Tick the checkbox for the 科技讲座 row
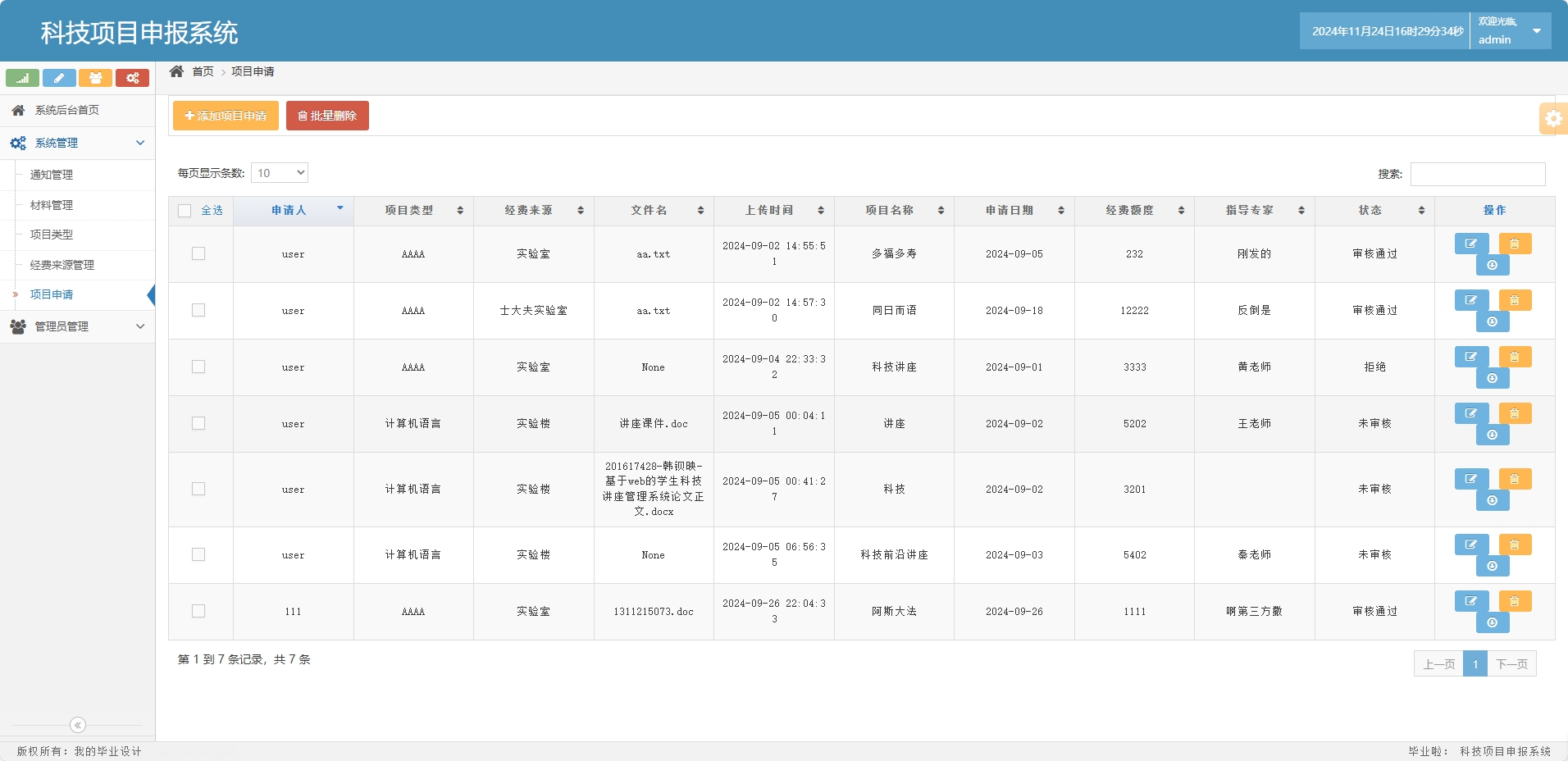Screen dimensions: 1568x761 point(198,367)
